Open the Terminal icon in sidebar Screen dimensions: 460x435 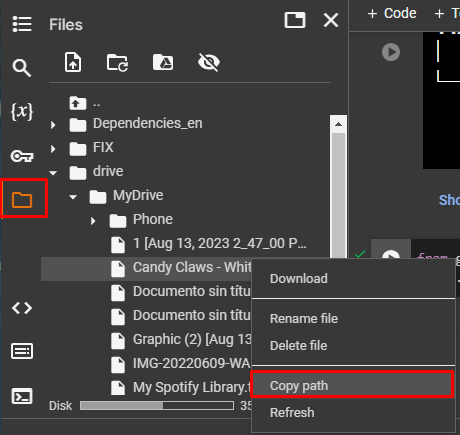[x=22, y=396]
